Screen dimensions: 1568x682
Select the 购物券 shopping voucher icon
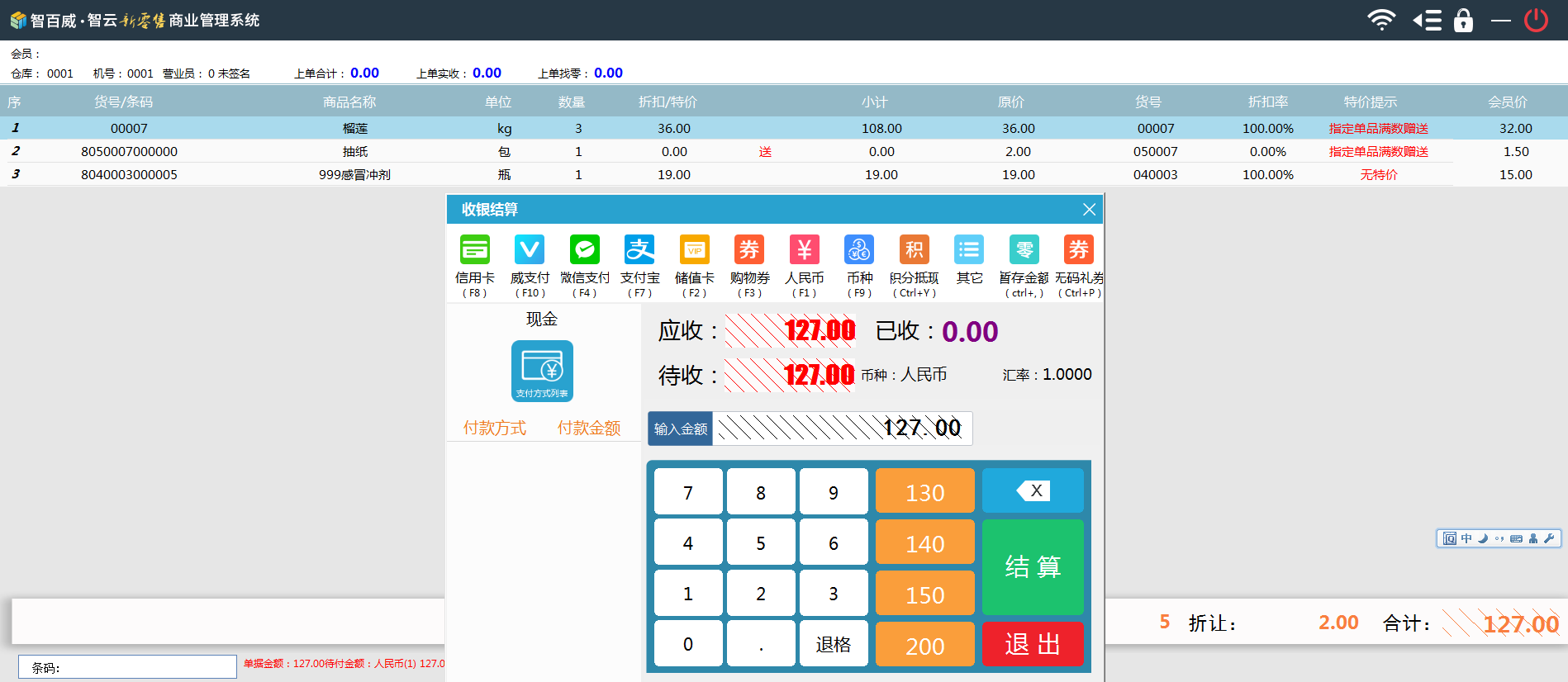pyautogui.click(x=749, y=250)
